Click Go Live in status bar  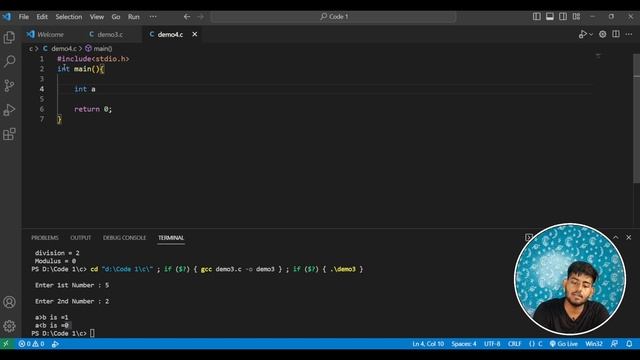[563, 344]
